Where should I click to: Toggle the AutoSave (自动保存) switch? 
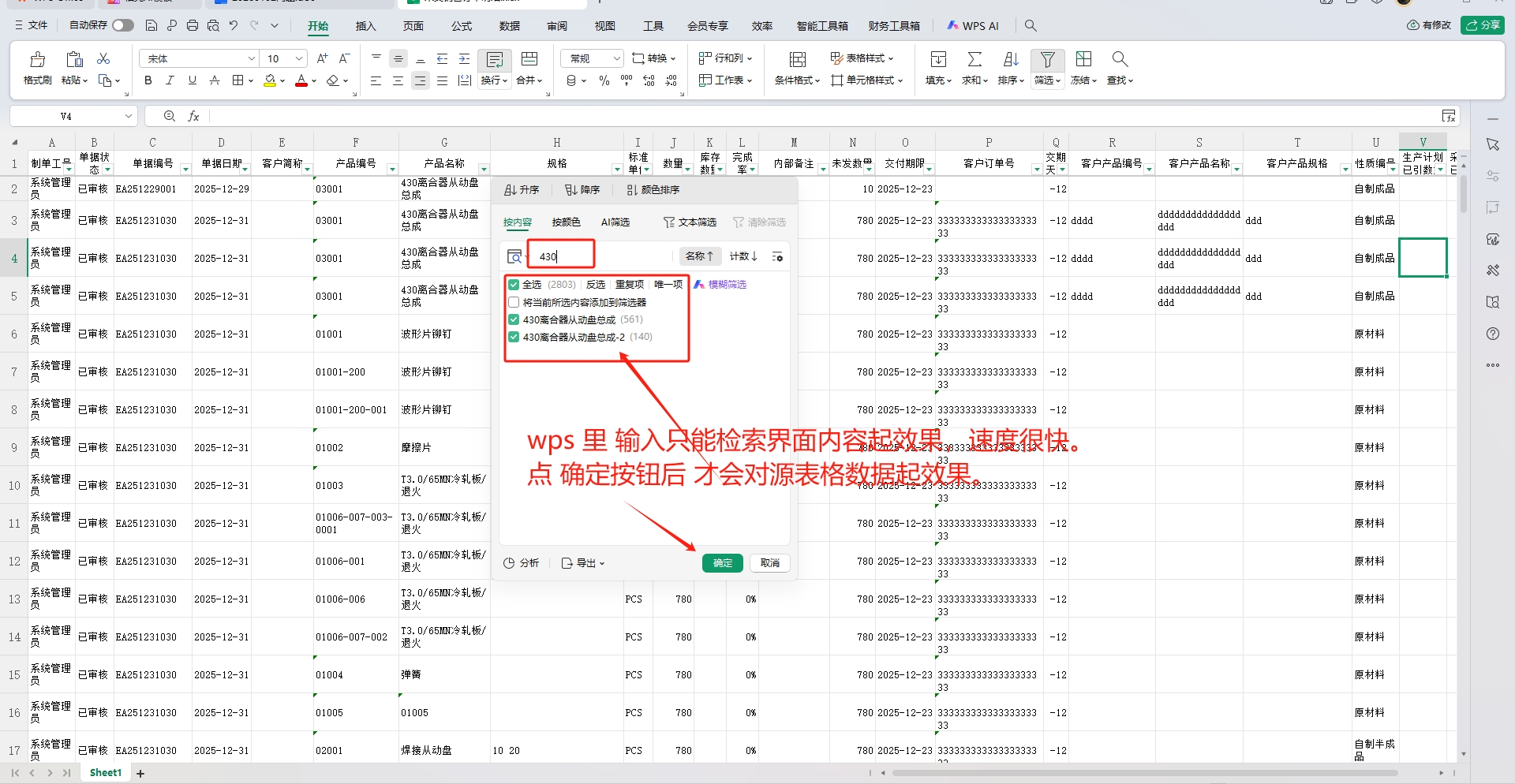[122, 25]
